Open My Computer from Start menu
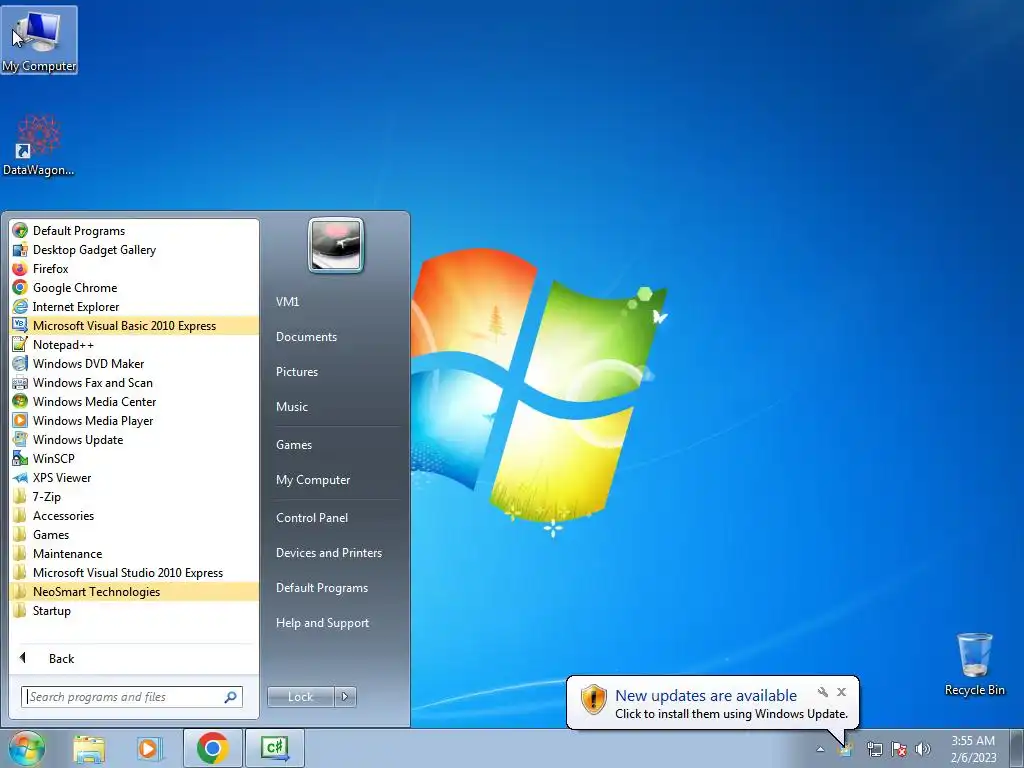 pos(313,480)
